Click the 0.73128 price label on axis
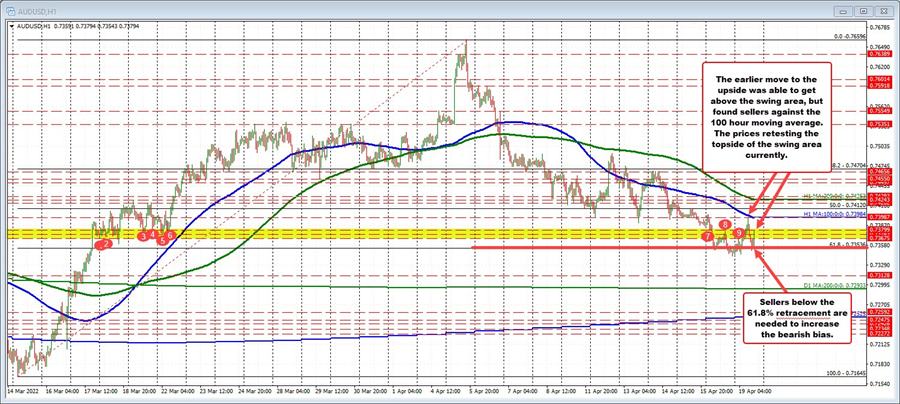Viewport: 900px width, 404px height. coord(881,273)
